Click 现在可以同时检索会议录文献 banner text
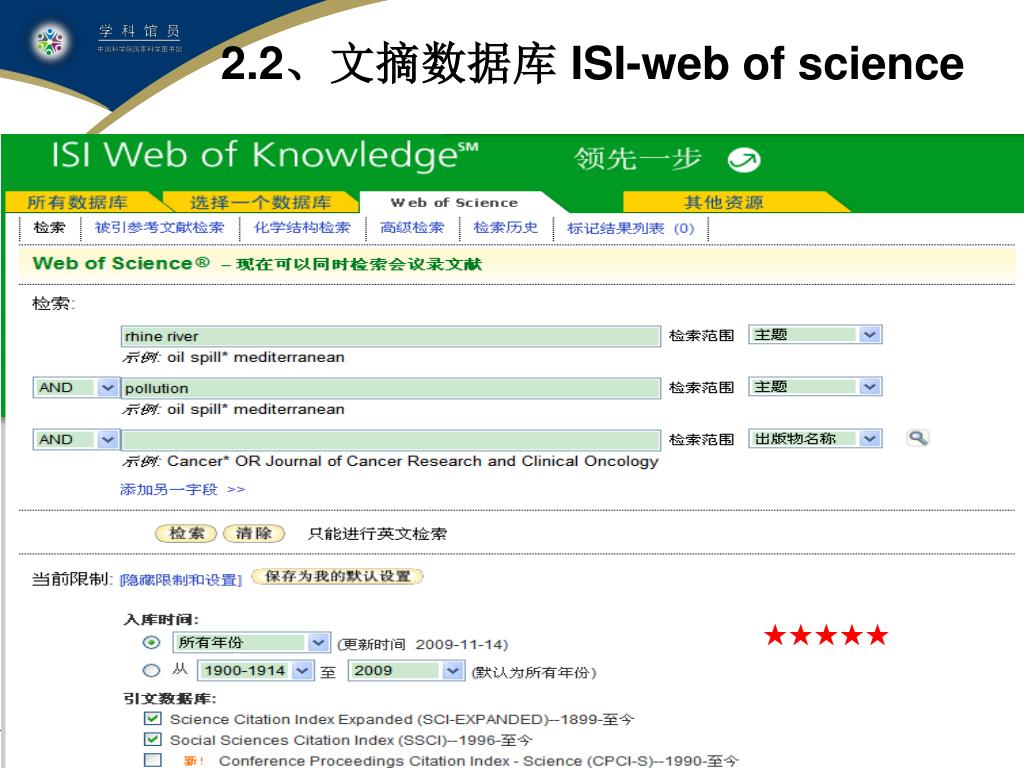Screen dimensions: 1024x768 pos(359,264)
